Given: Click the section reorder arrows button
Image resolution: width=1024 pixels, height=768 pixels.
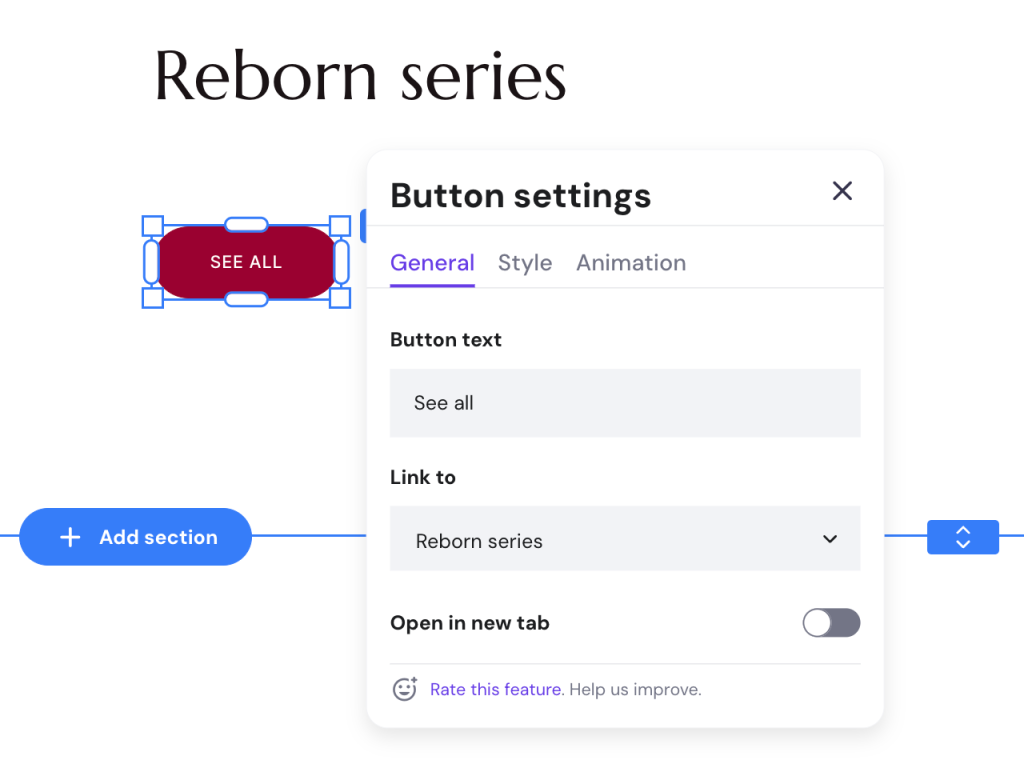Looking at the screenshot, I should click(963, 537).
